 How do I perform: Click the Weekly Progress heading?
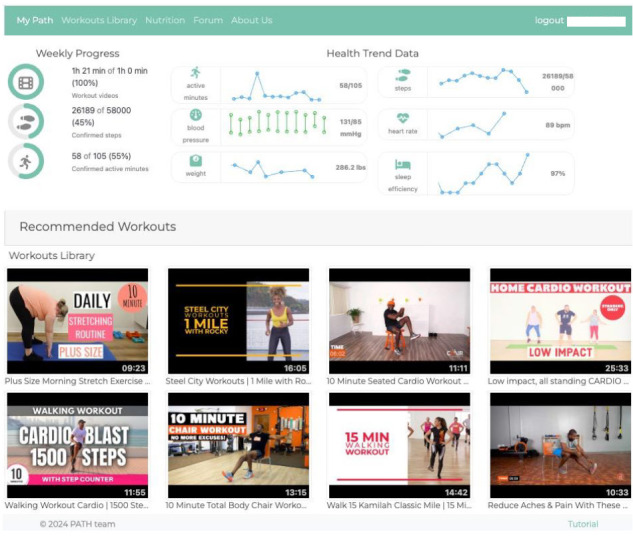[78, 53]
